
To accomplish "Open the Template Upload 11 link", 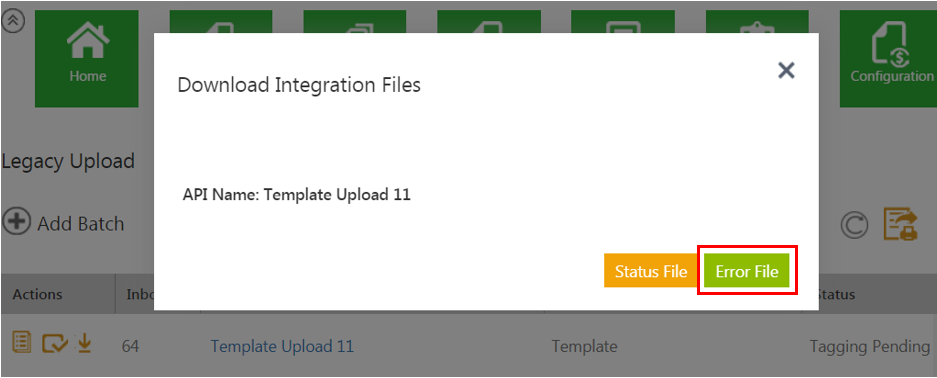I will (x=282, y=346).
